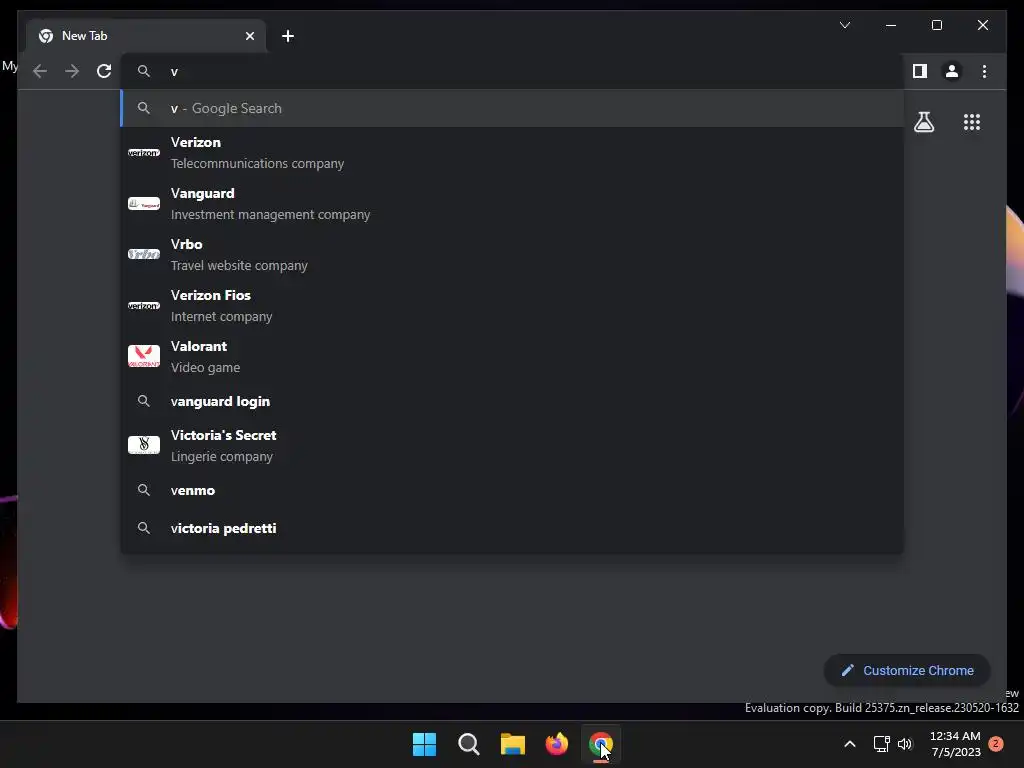Select the 'venmo' search suggestion
The height and width of the screenshot is (768, 1024).
(x=513, y=490)
